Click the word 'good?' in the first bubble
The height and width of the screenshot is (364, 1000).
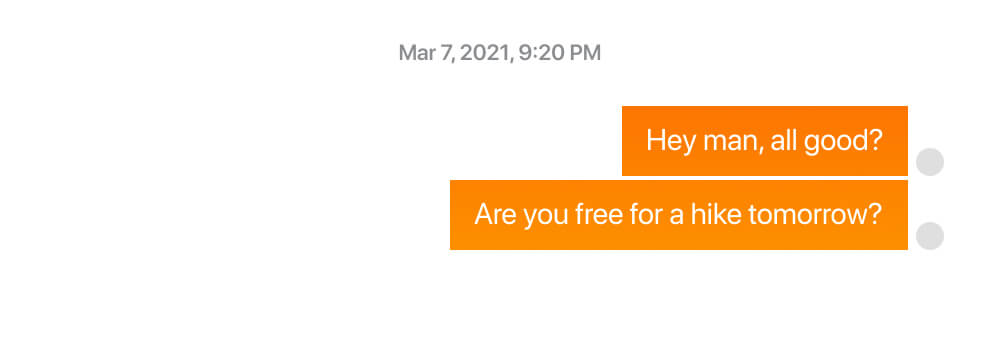click(x=842, y=141)
